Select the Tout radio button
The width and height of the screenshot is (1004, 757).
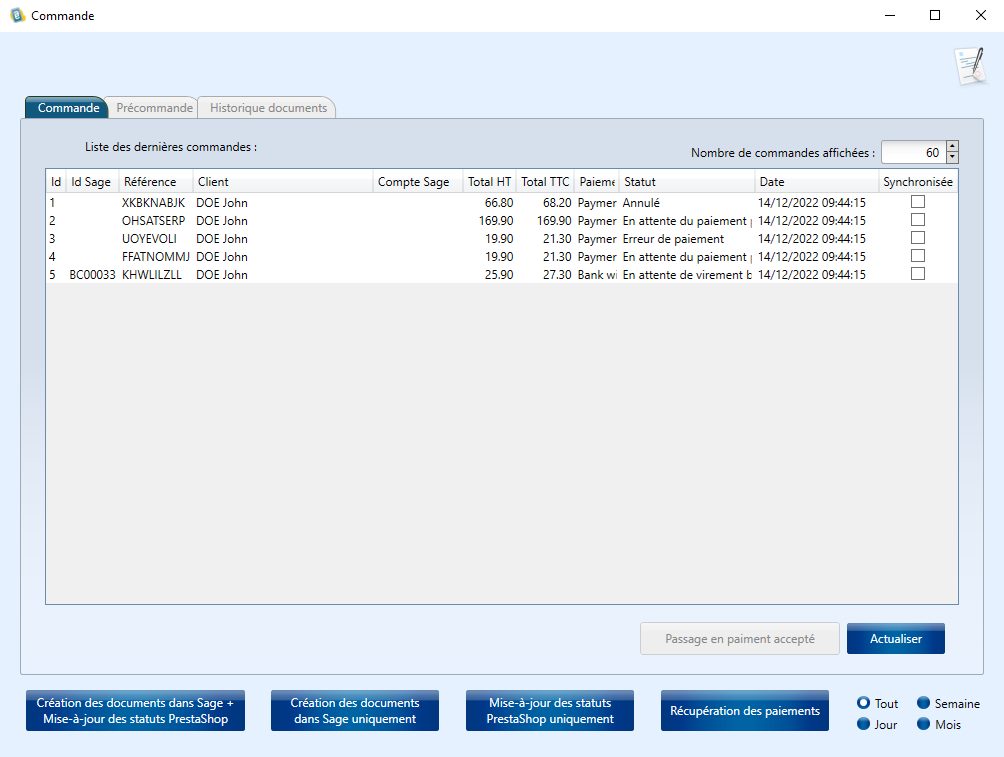point(862,703)
